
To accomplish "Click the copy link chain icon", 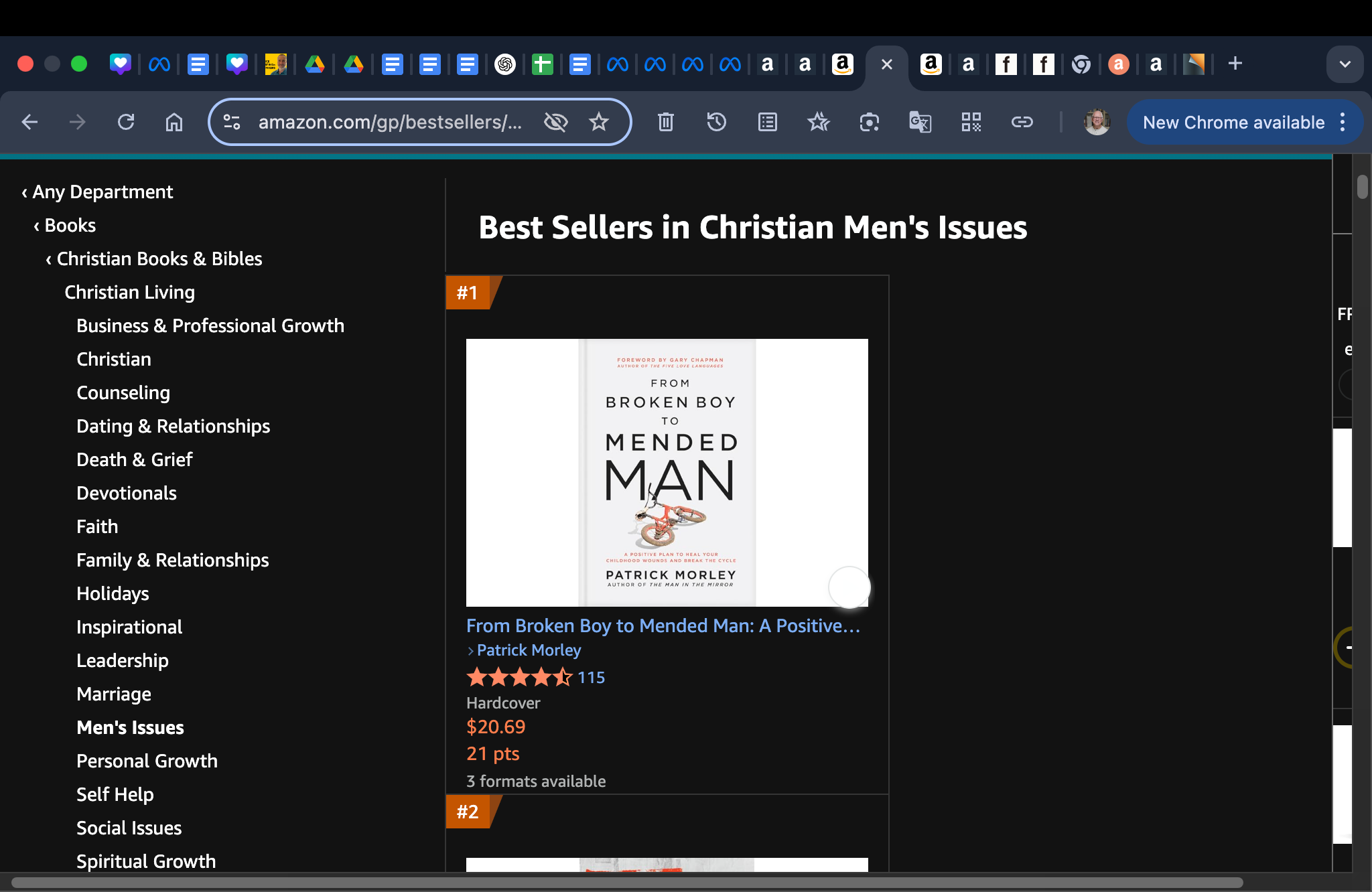I will tap(1022, 122).
